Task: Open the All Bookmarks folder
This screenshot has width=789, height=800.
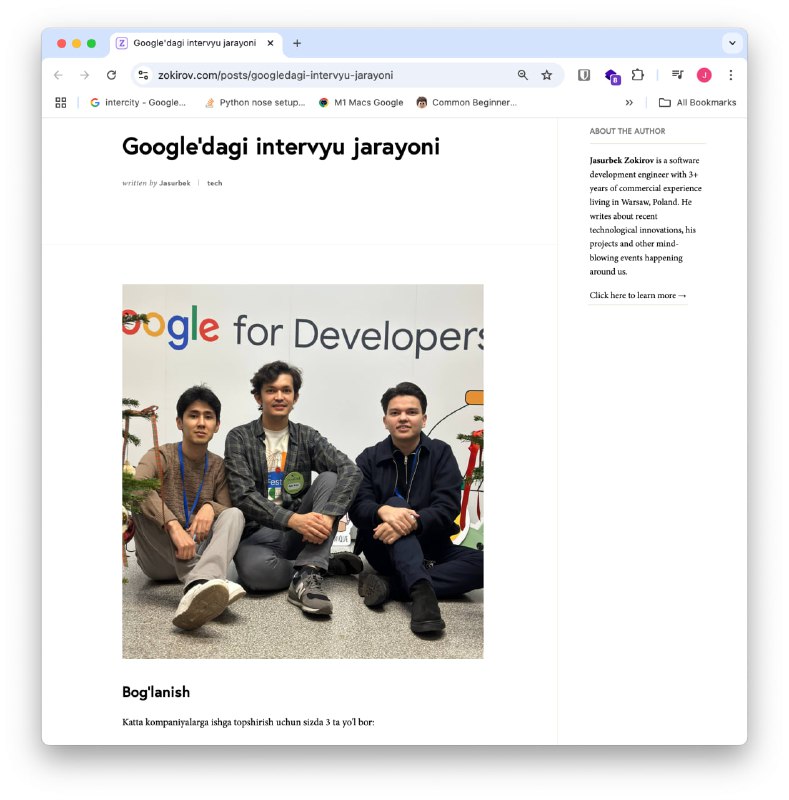Action: point(697,103)
